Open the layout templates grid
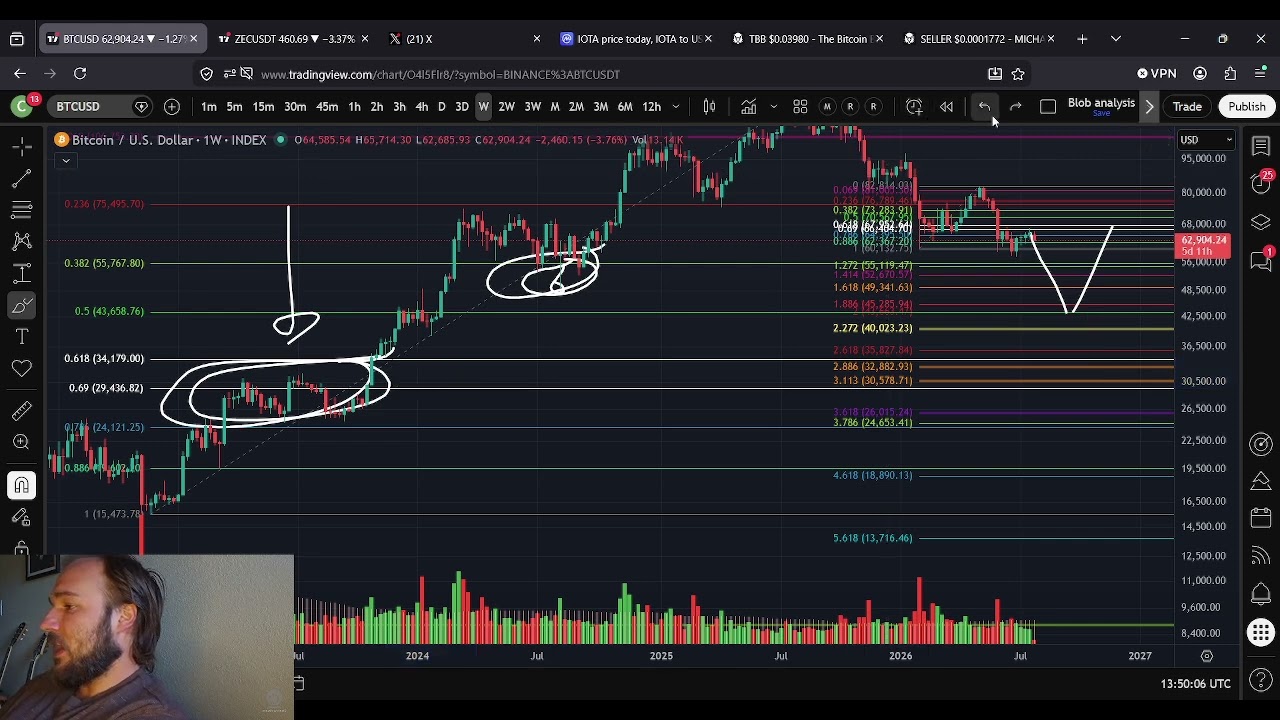This screenshot has height=720, width=1280. click(x=800, y=107)
